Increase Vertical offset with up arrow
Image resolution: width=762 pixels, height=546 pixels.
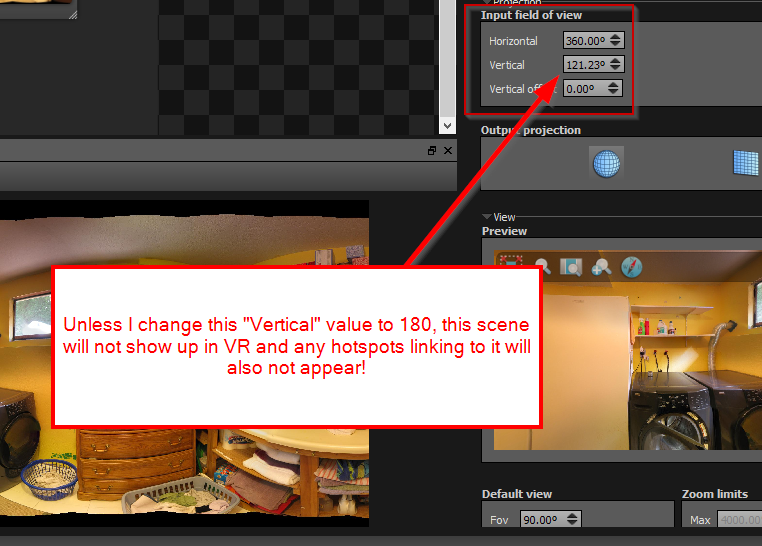(x=614, y=85)
